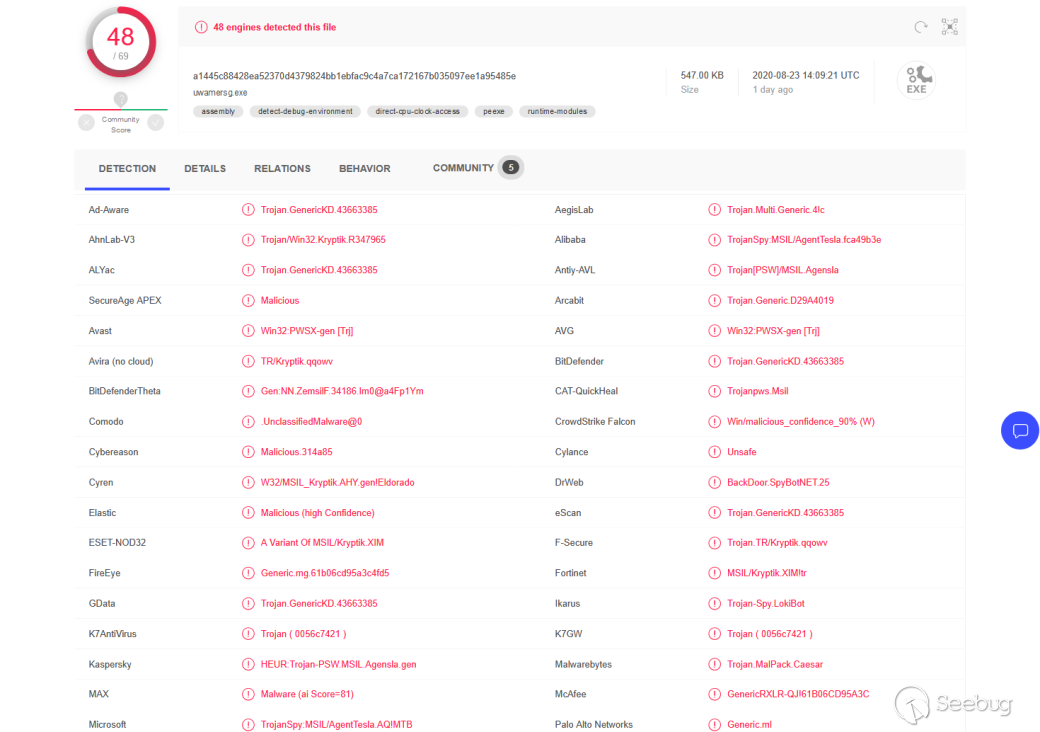Click warning icon in Comodo row
The image size is (1040, 732).
click(x=248, y=422)
